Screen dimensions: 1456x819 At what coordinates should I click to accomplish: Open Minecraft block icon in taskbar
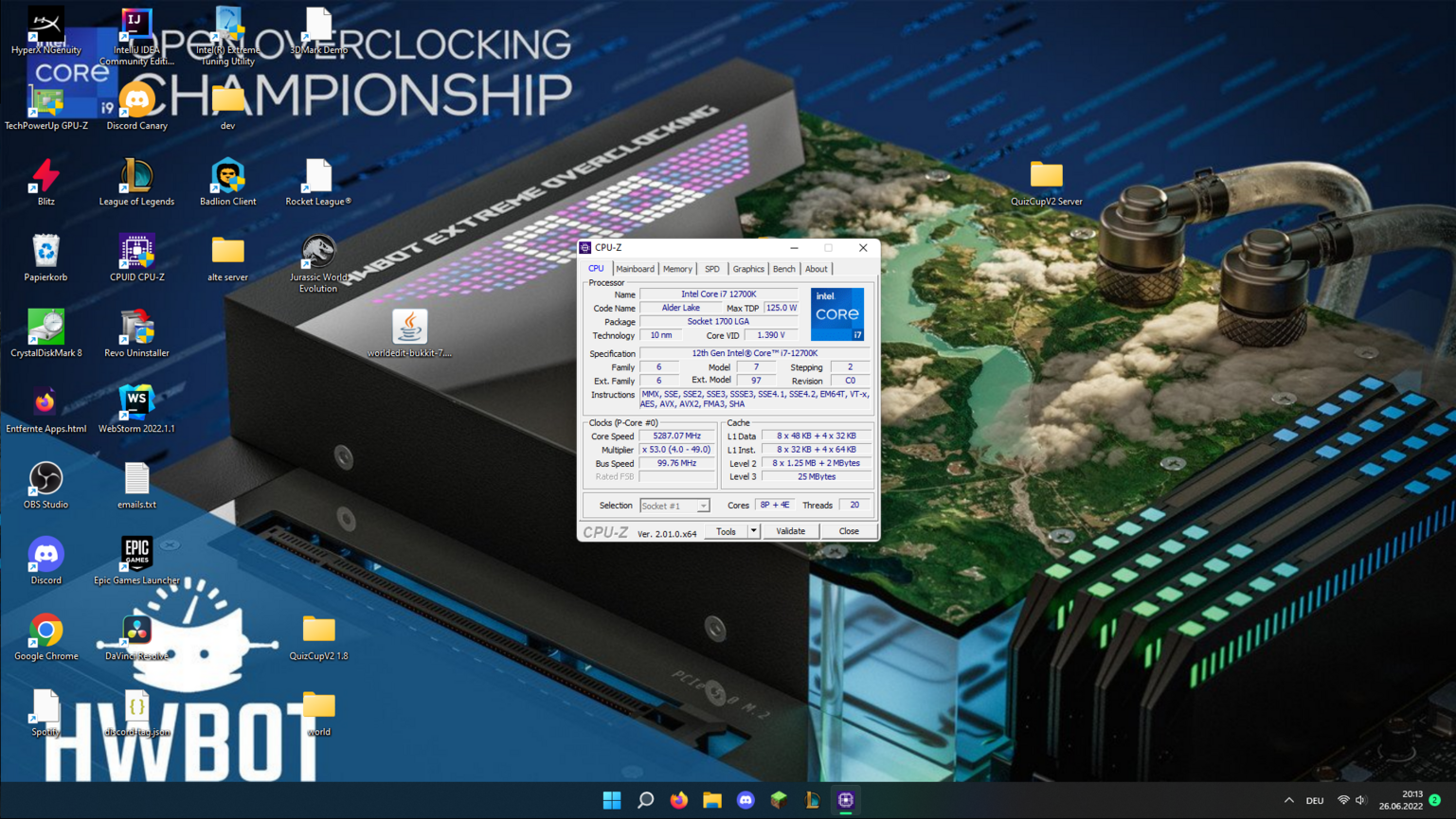(x=779, y=800)
